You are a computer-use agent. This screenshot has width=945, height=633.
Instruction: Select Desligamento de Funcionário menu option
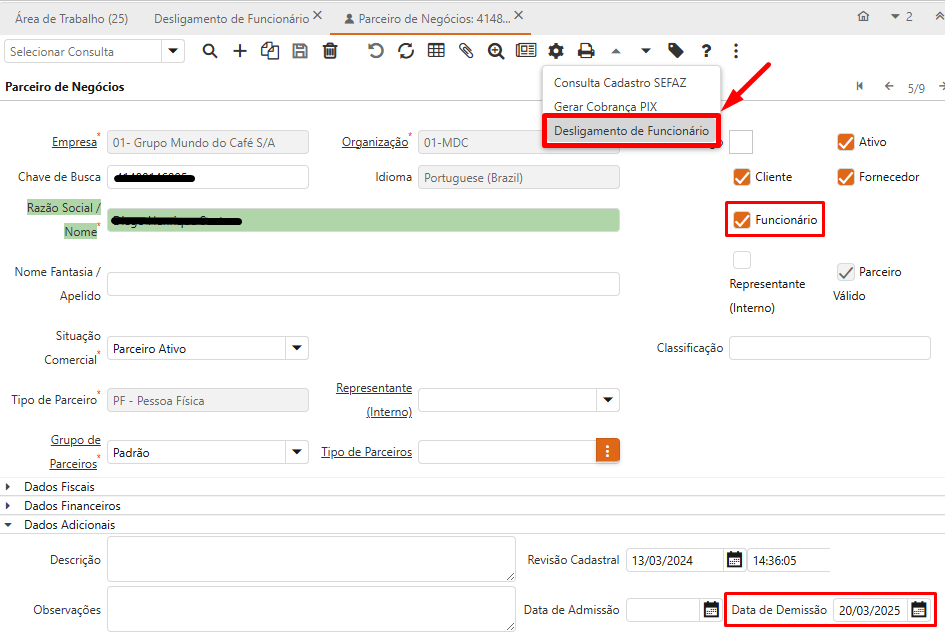tap(631, 131)
